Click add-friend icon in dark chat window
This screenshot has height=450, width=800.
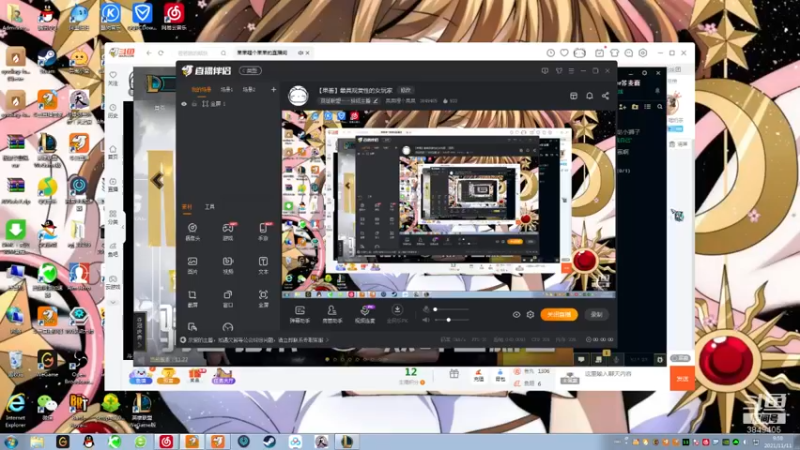click(622, 107)
